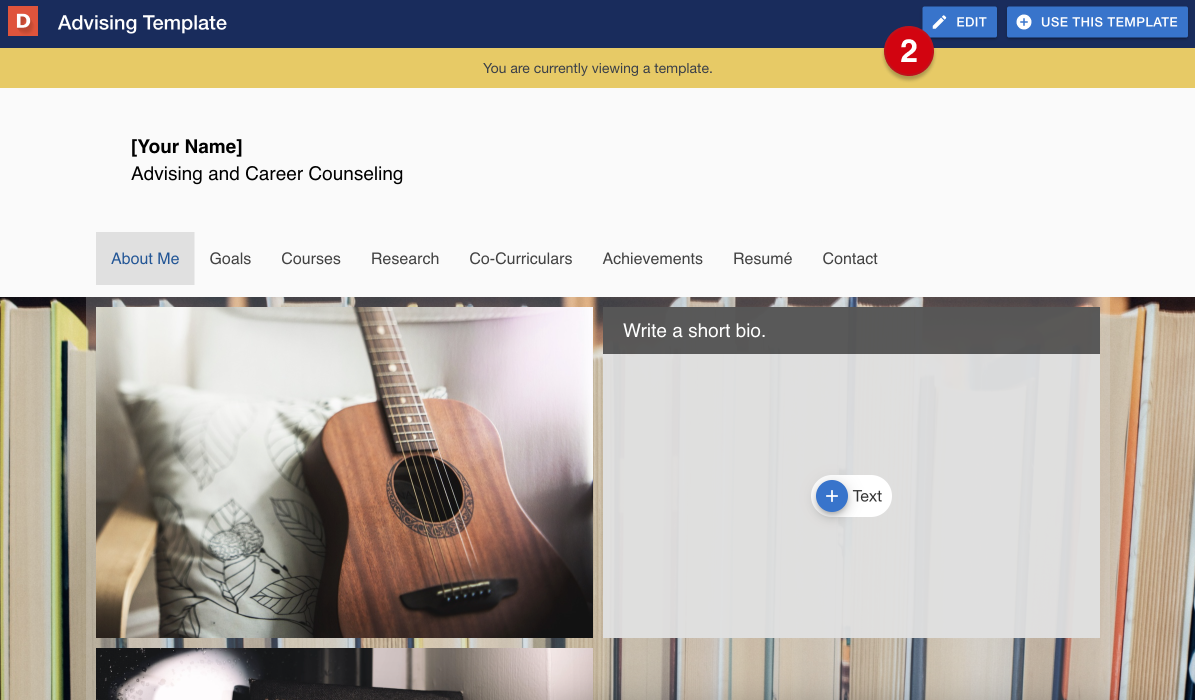Click Advising and Career Counseling subtitle
Screen dimensions: 1195x700
(267, 174)
